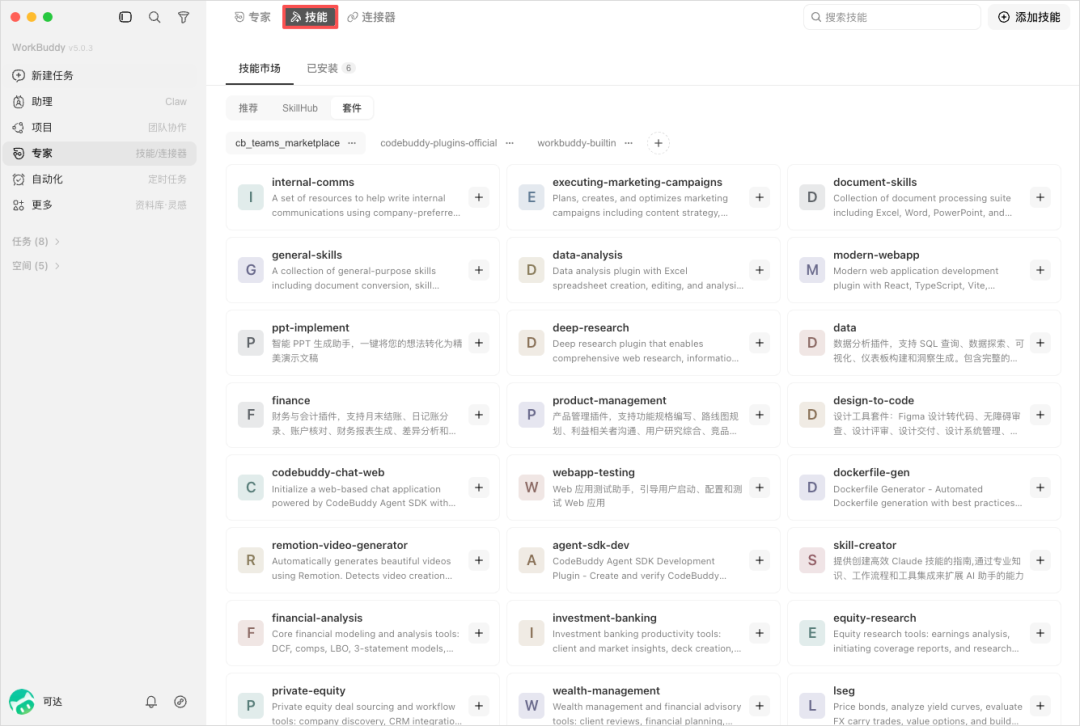Select the SkillHub filter
This screenshot has height=726, width=1080.
coord(300,108)
